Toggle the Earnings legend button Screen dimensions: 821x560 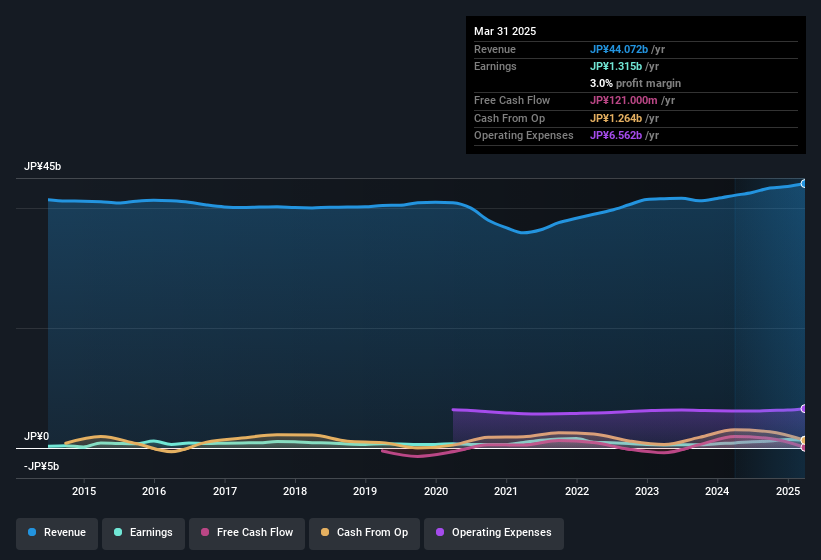click(143, 533)
